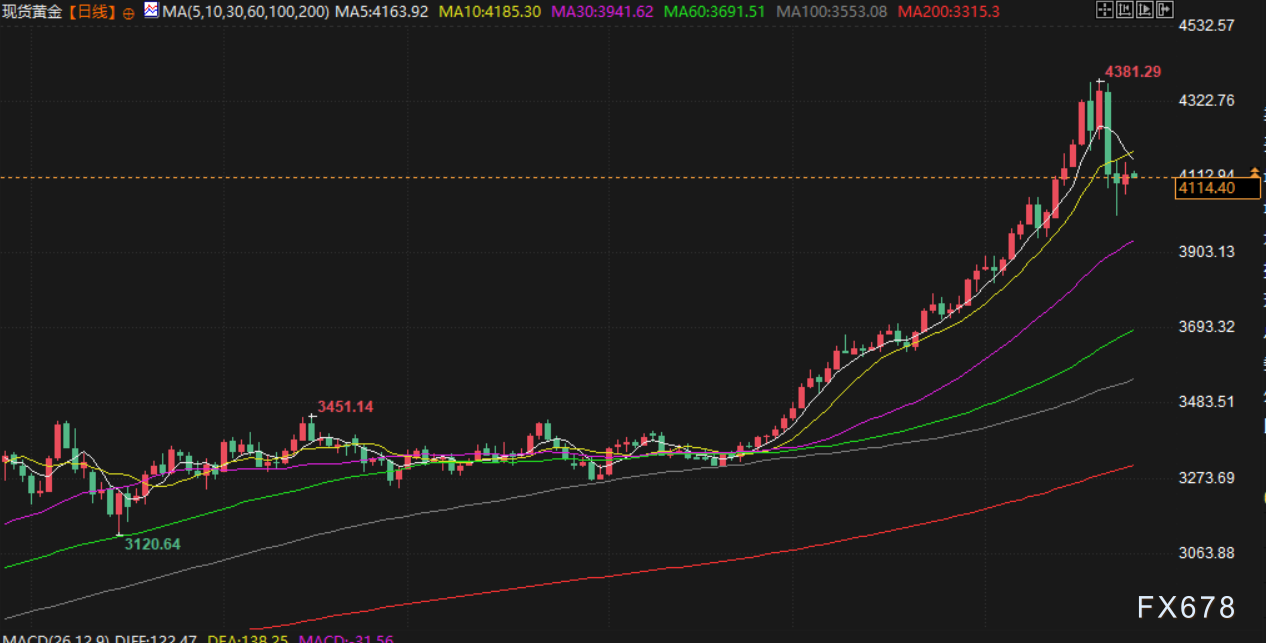Select the 【日线】 daily period label
Screen dimensions: 1266x643
(93, 12)
